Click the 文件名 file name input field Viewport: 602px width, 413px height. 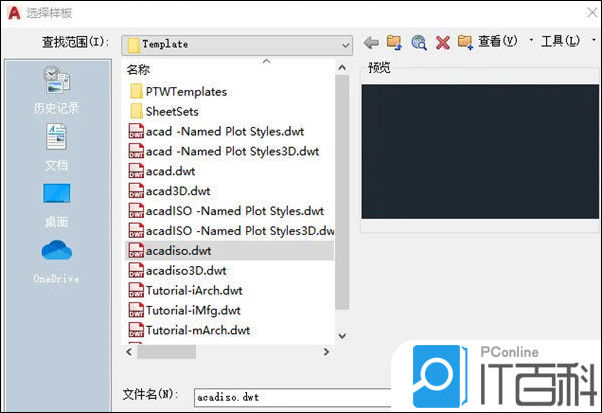293,397
